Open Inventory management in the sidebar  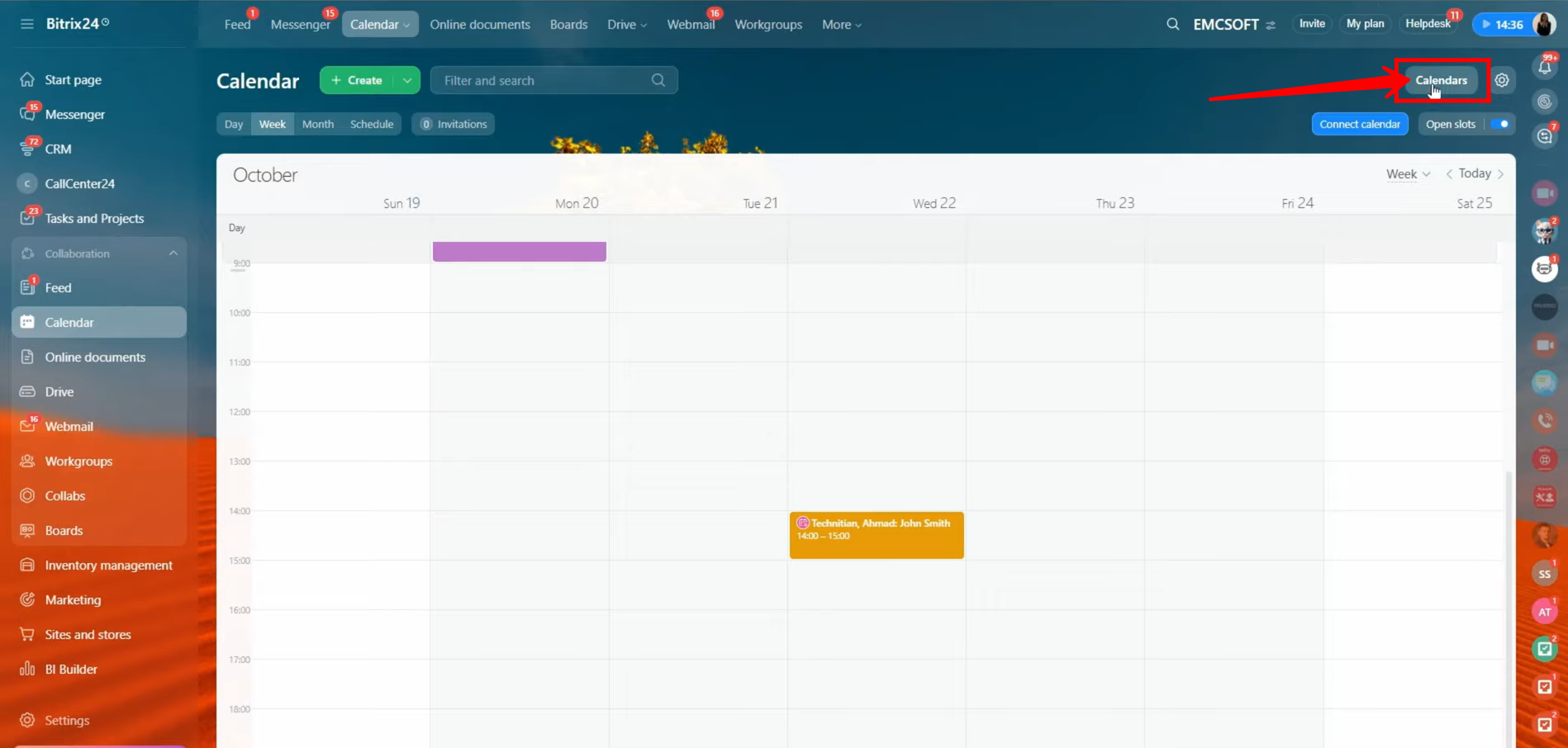108,565
